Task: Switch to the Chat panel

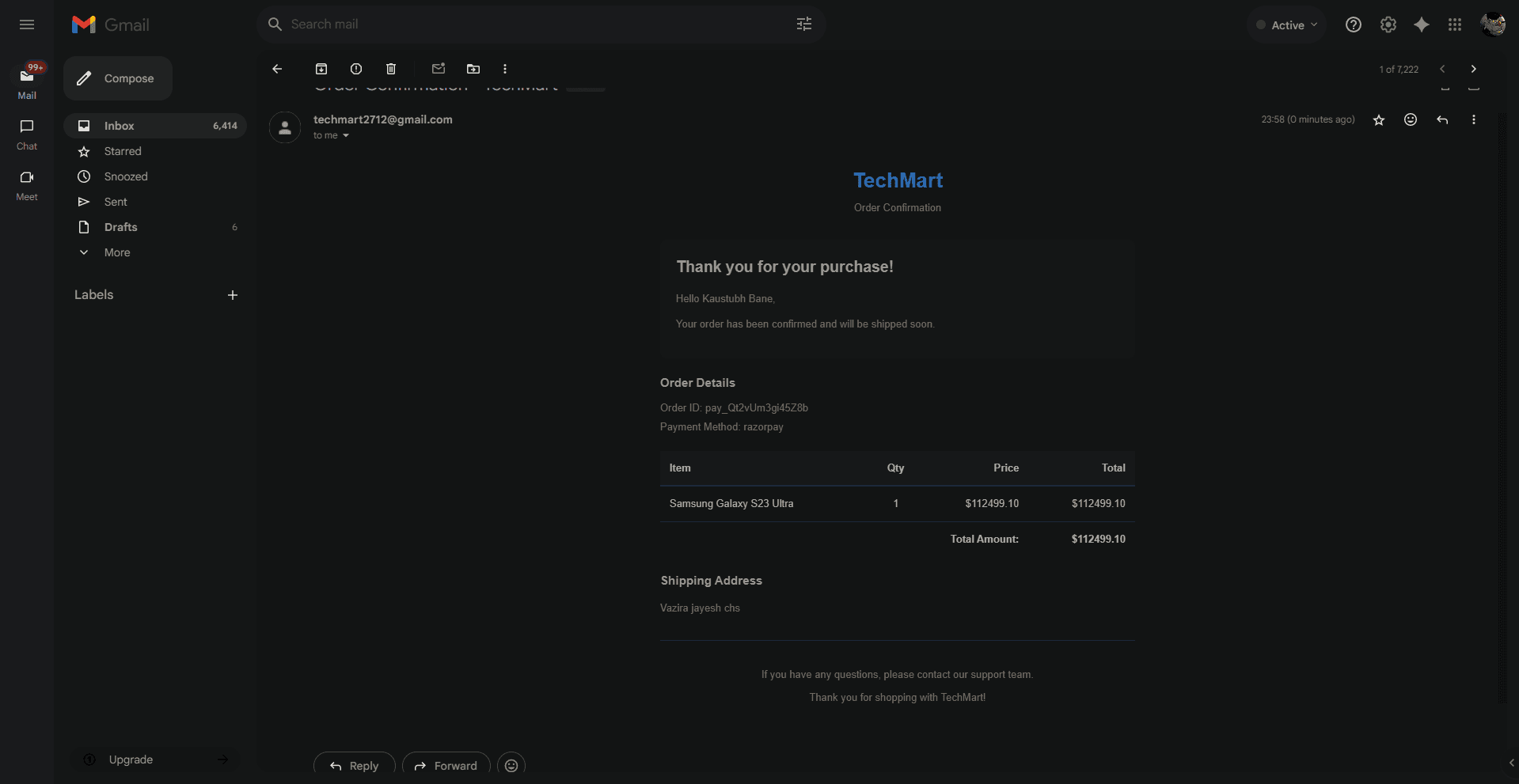Action: pos(26,134)
